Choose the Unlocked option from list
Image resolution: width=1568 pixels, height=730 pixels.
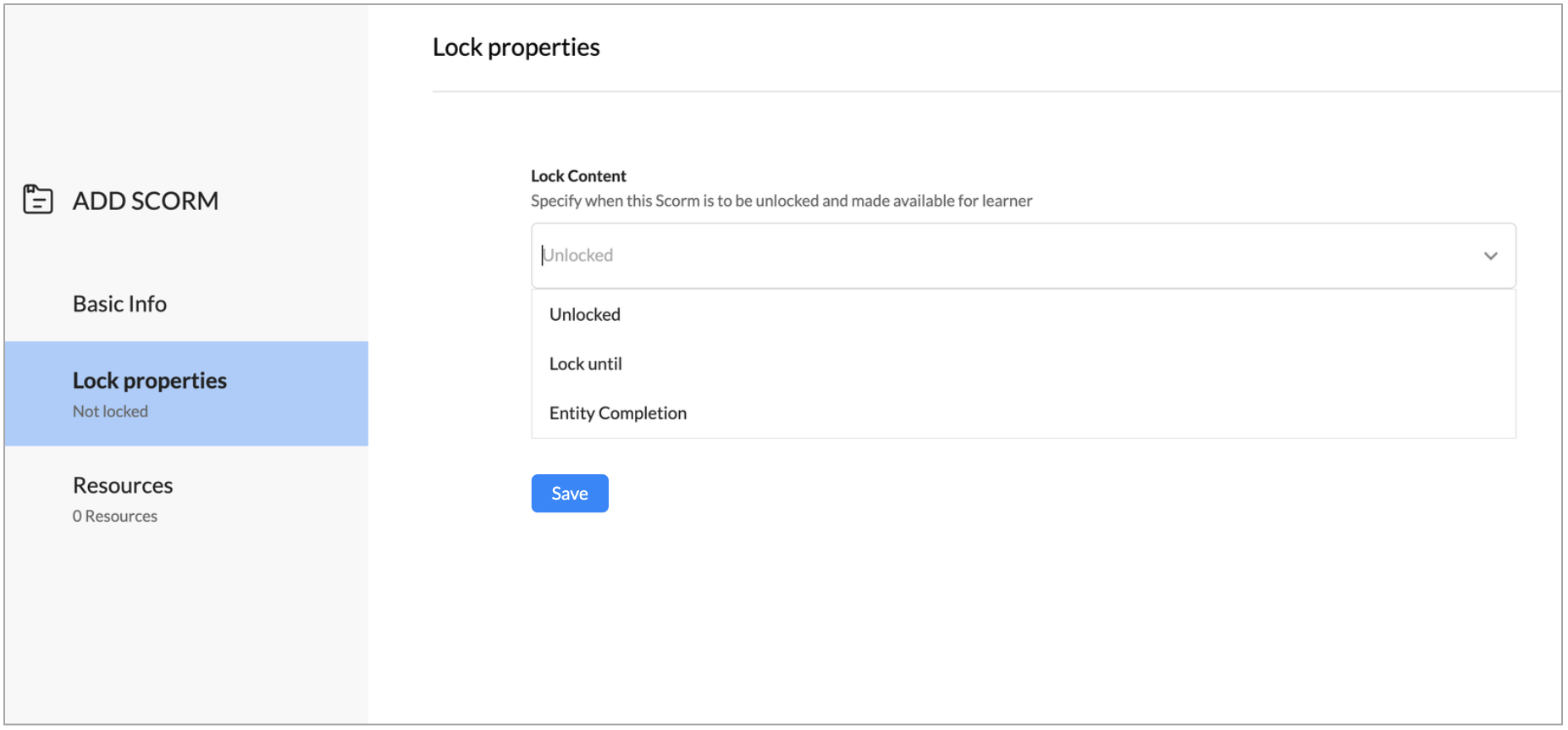585,315
